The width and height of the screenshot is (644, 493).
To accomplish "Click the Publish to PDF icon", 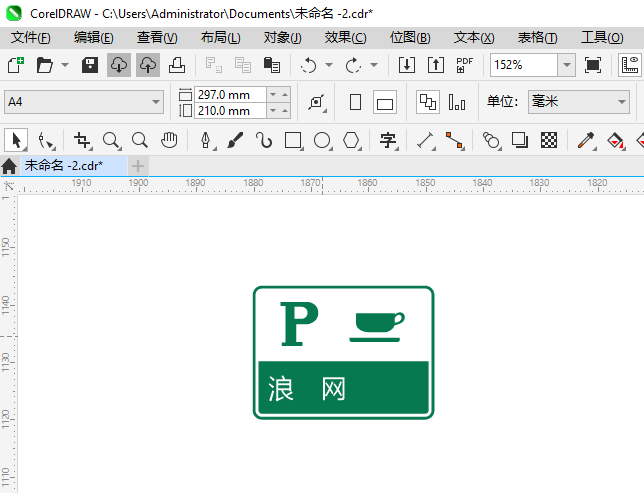I will point(465,65).
